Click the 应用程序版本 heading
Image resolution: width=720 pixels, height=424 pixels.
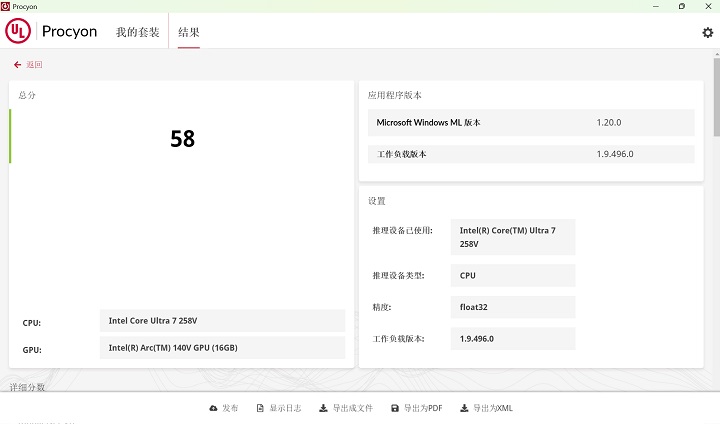pos(394,95)
